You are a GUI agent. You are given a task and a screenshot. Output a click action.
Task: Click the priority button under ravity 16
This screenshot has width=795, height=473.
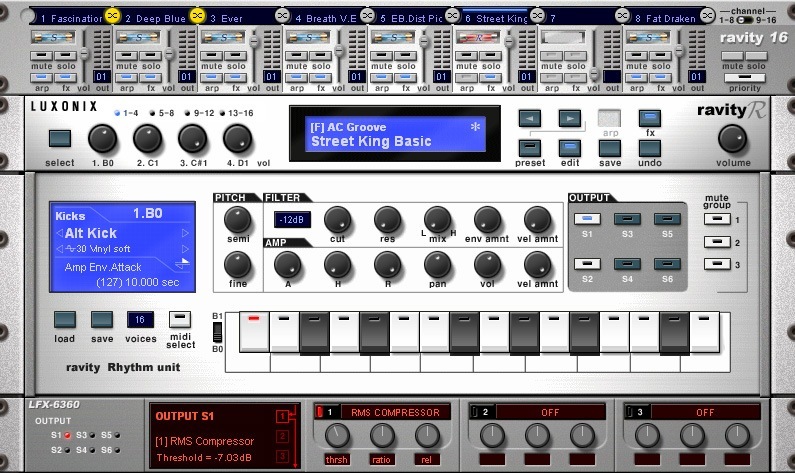(x=744, y=78)
